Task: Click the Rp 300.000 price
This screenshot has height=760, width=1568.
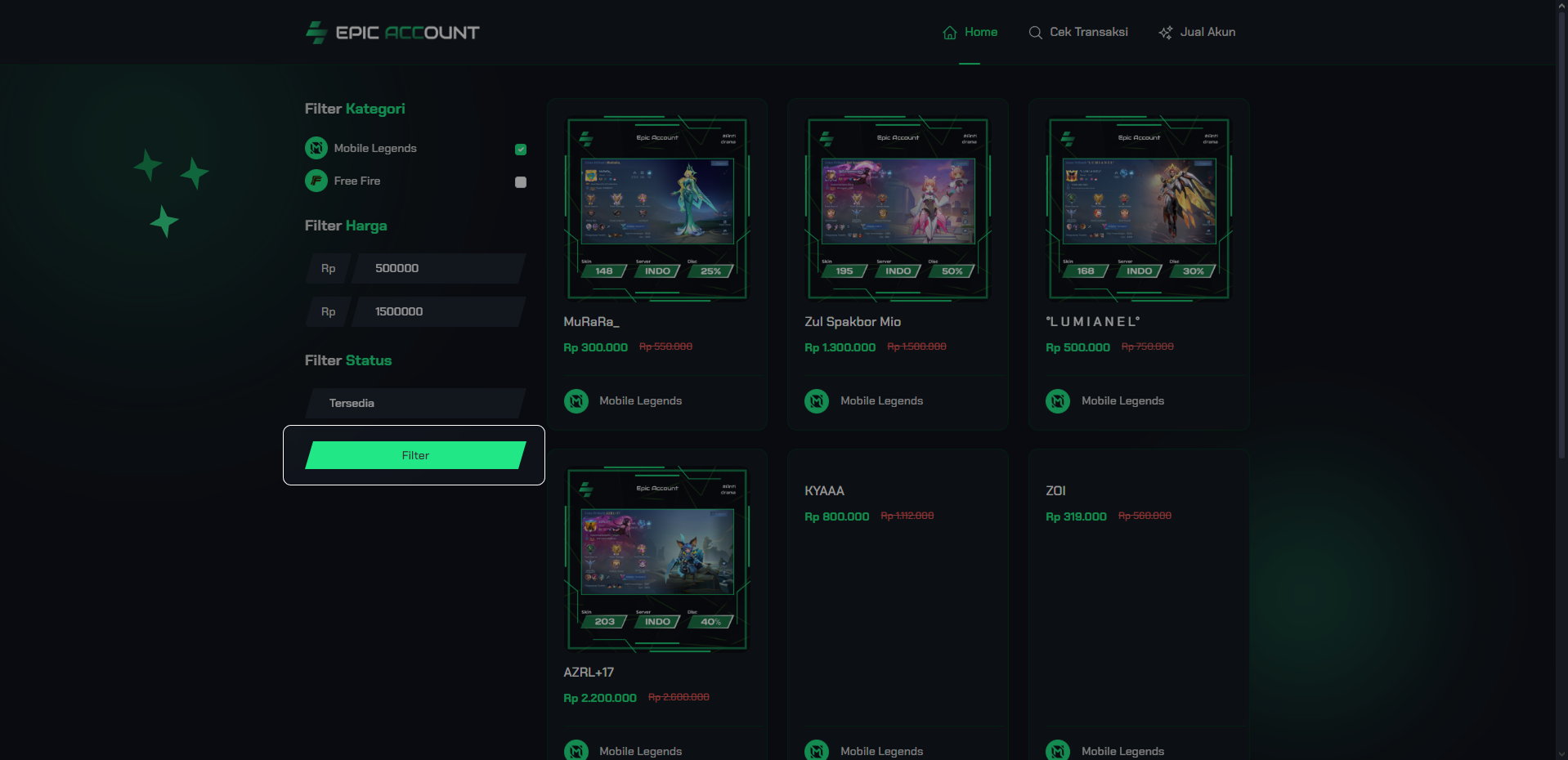Action: [x=595, y=347]
